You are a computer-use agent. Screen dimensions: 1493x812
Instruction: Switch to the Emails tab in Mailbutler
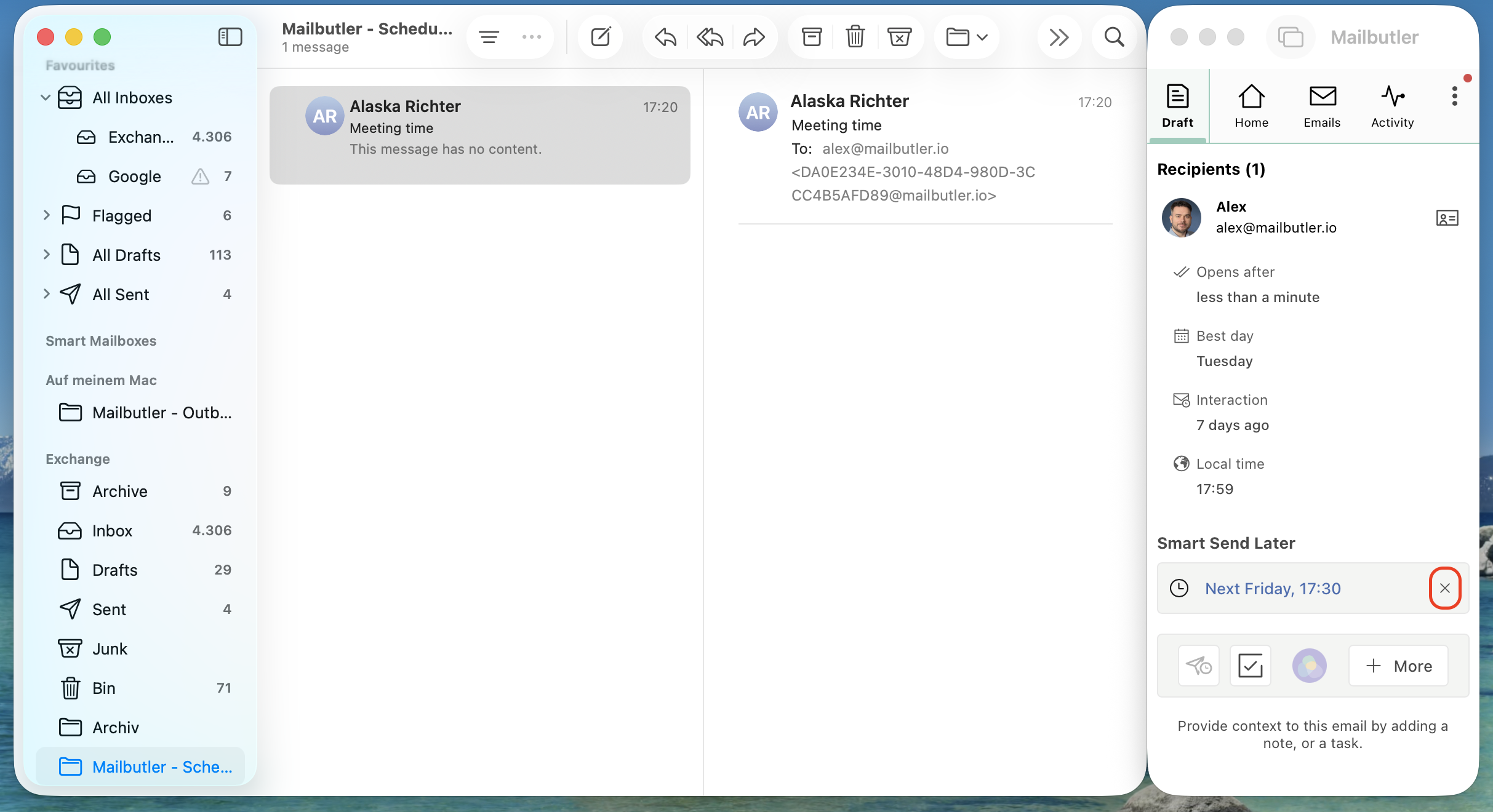click(1322, 106)
